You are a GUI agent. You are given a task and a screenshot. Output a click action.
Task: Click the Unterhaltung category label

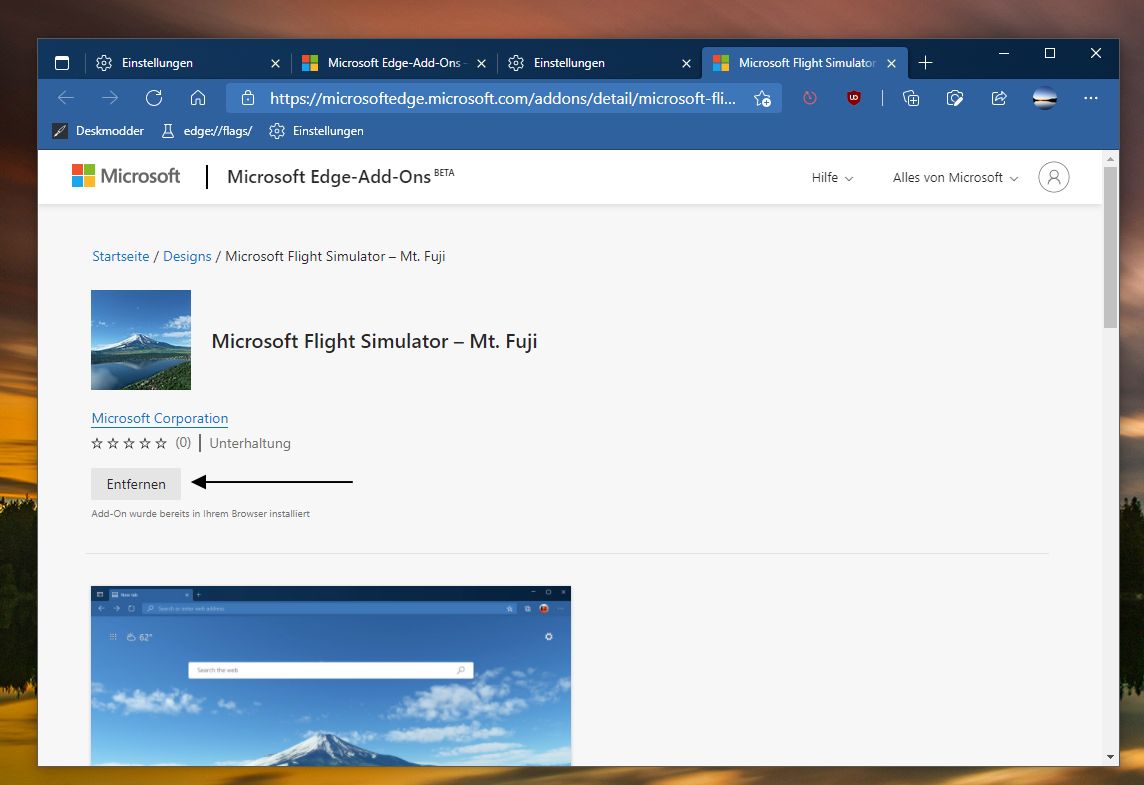(250, 443)
